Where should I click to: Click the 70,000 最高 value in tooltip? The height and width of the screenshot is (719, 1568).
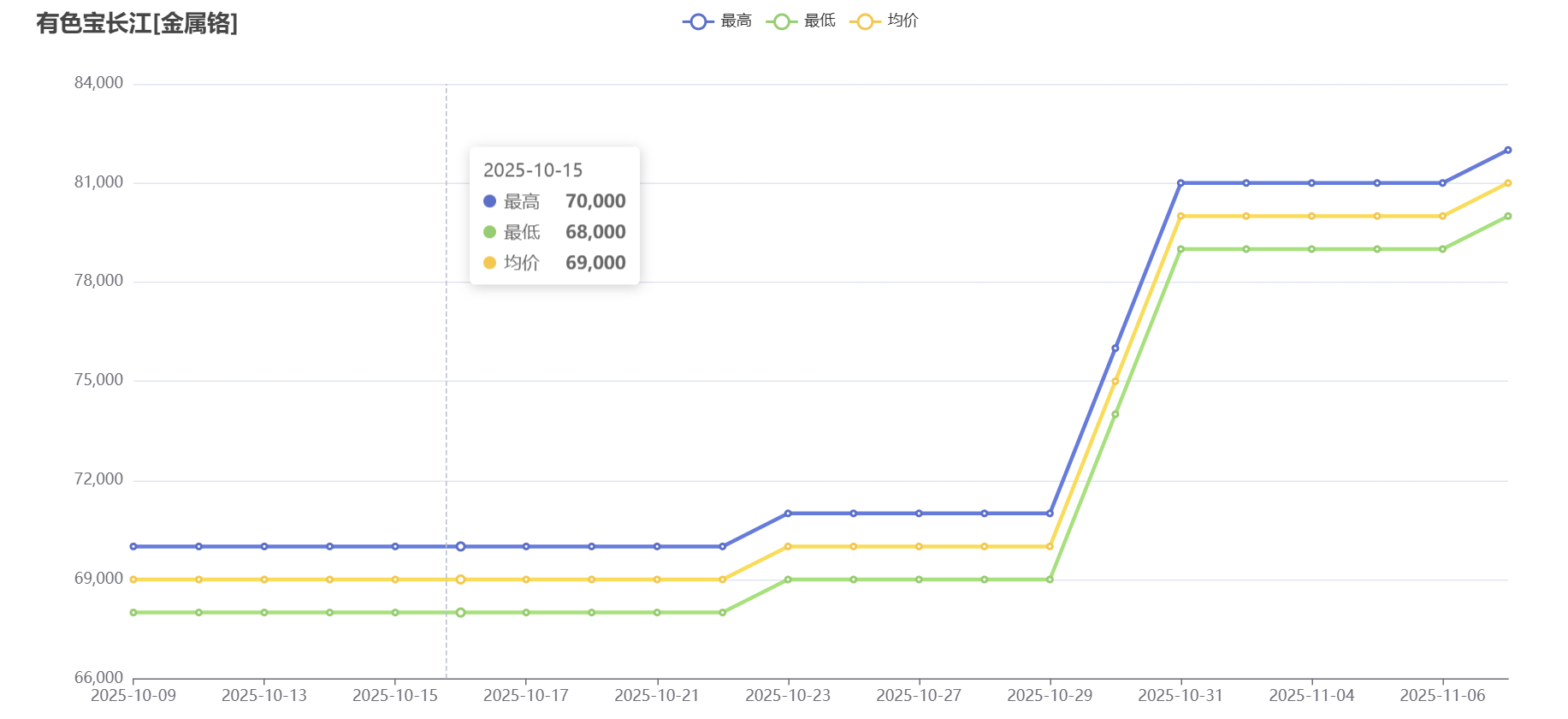coord(595,201)
